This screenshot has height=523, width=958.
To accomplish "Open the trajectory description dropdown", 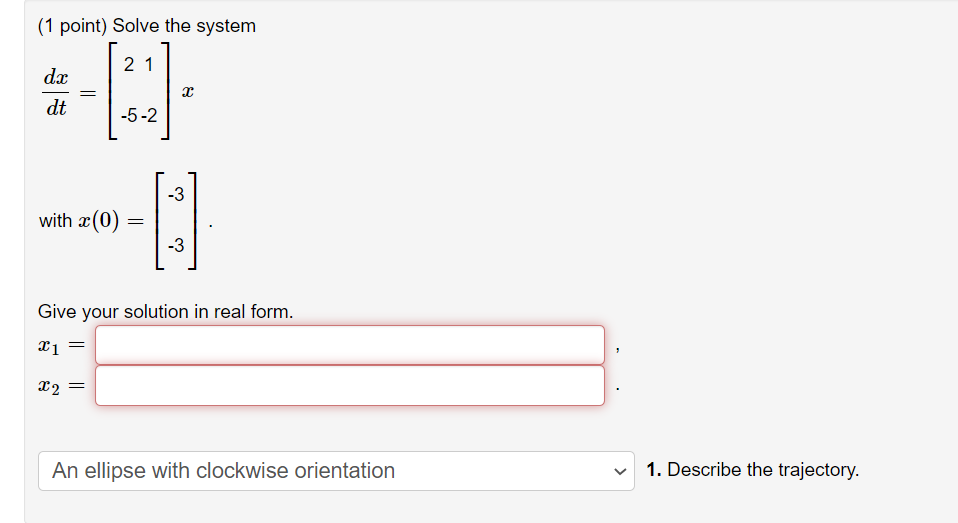I will (335, 470).
